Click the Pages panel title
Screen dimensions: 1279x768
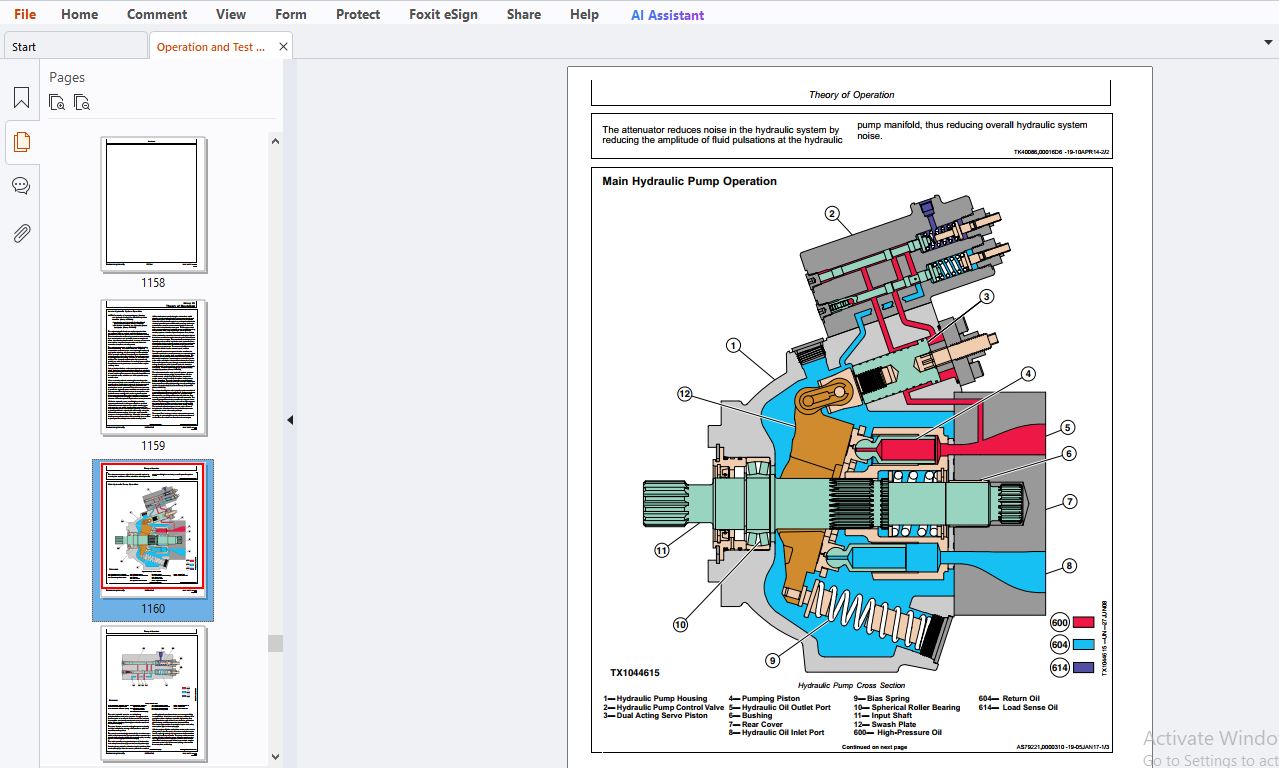click(67, 77)
